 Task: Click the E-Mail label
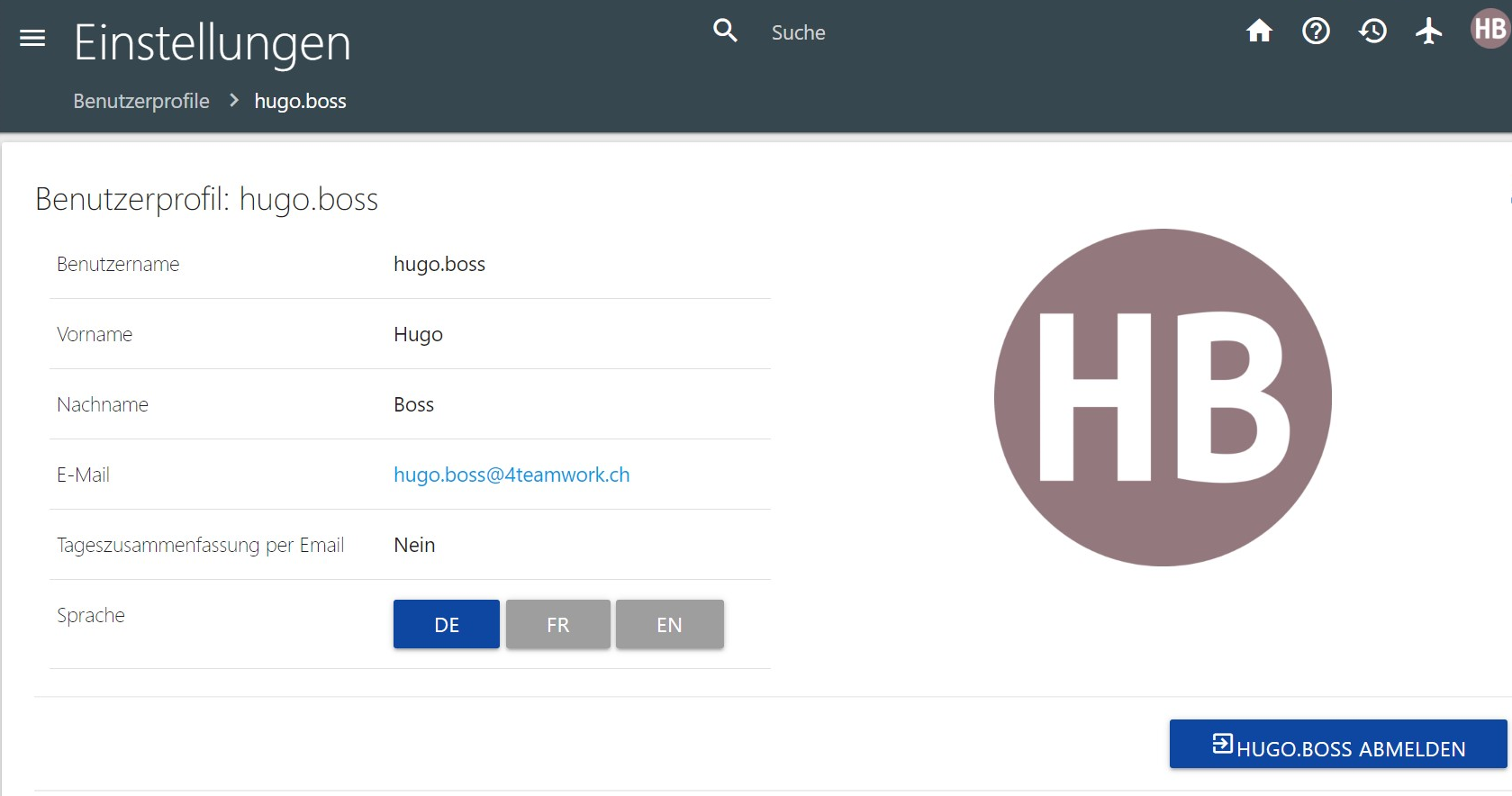pyautogui.click(x=83, y=475)
